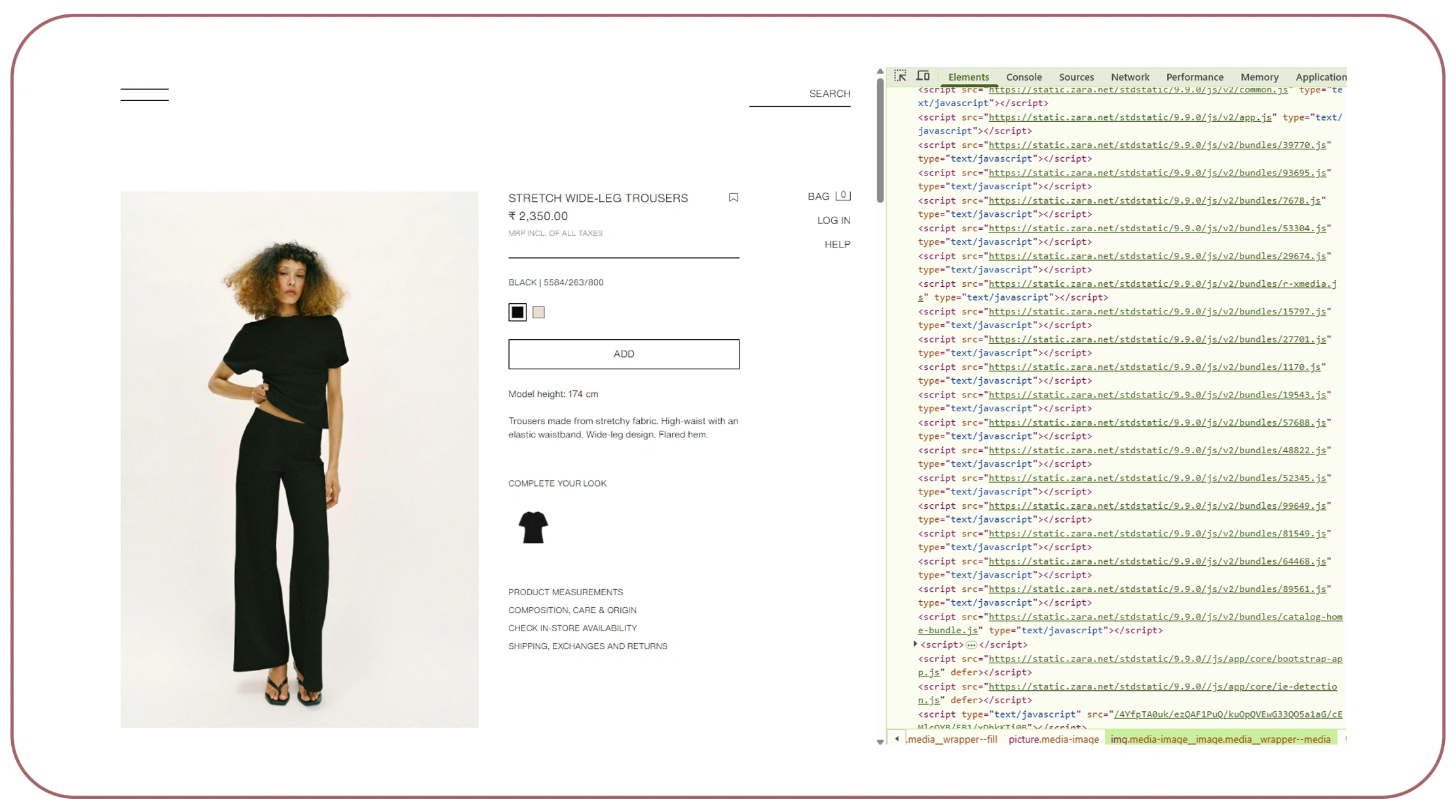Open the Network tab
This screenshot has height=812, width=1456.
[x=1130, y=77]
